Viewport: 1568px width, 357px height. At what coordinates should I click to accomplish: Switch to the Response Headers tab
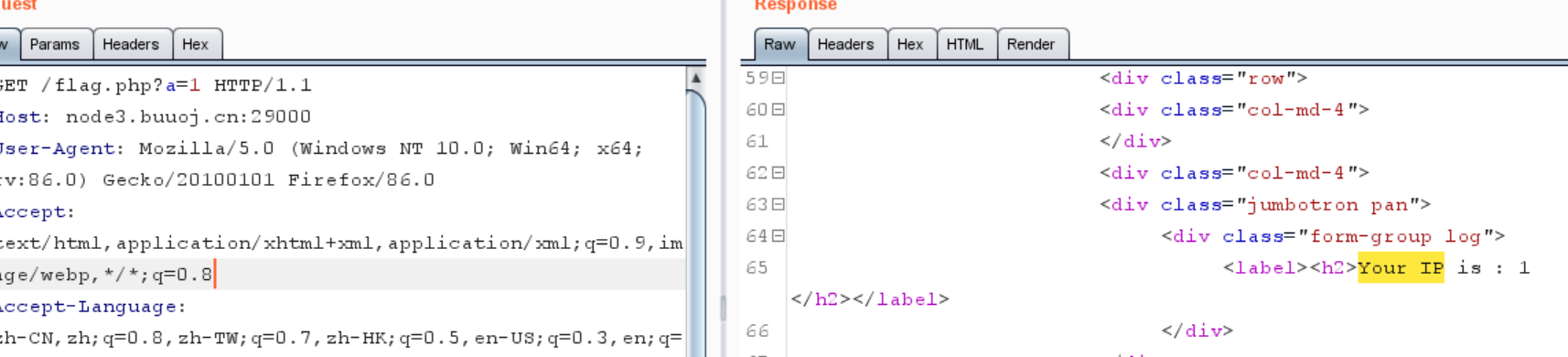[845, 44]
